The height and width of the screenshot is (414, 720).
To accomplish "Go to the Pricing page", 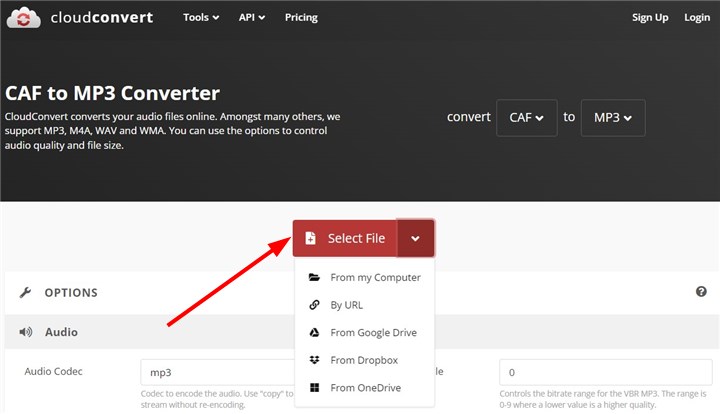I will (x=301, y=17).
